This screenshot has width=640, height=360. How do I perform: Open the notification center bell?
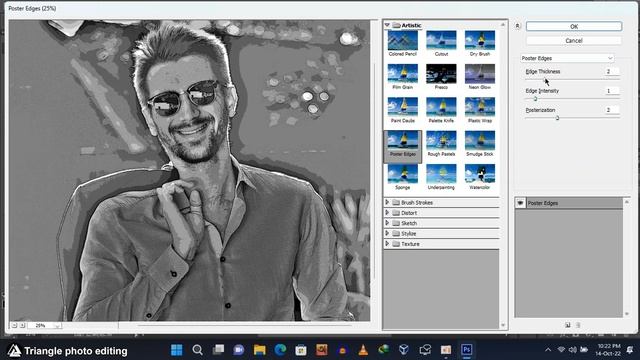coord(631,350)
